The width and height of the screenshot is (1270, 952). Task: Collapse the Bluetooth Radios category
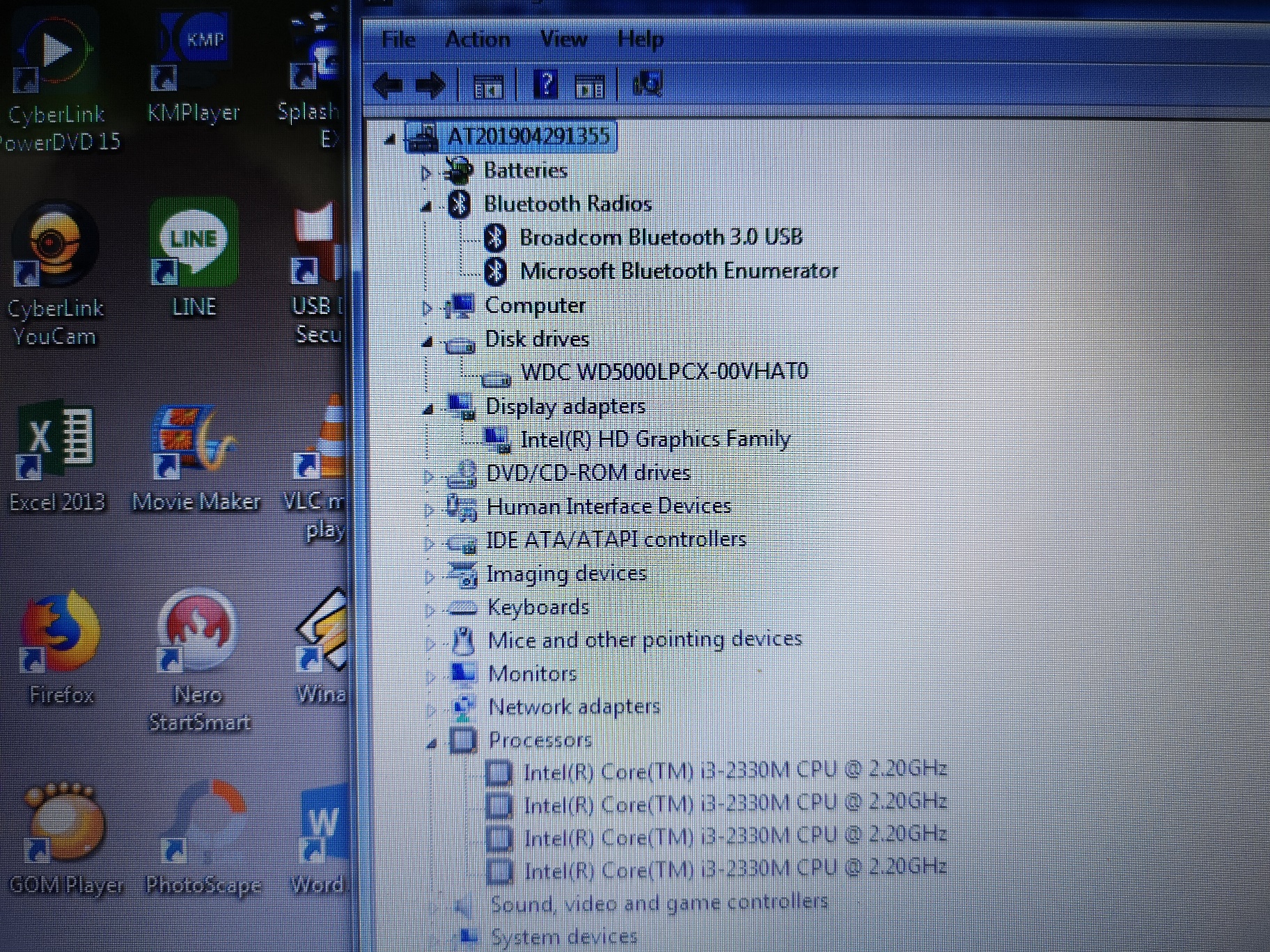coord(427,207)
